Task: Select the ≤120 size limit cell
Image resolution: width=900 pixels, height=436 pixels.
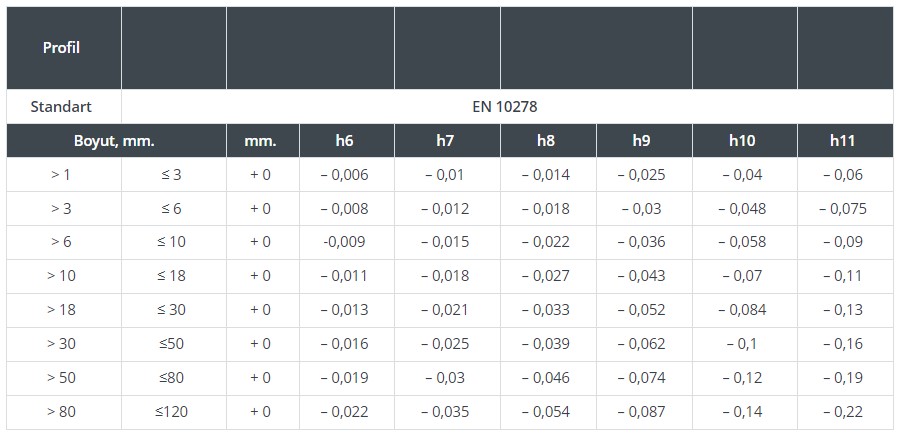Action: (x=173, y=412)
